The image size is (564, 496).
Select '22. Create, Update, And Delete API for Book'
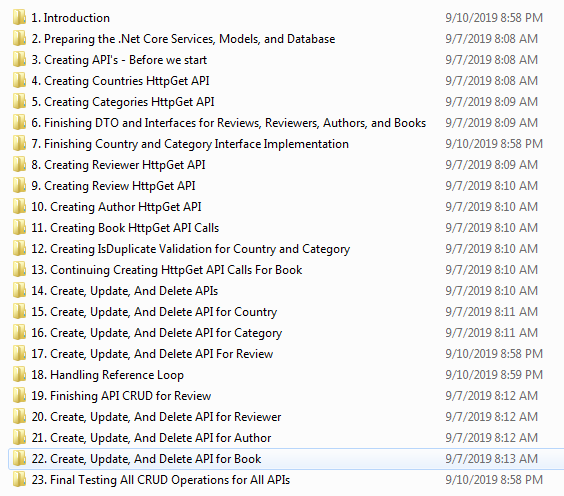tap(146, 459)
